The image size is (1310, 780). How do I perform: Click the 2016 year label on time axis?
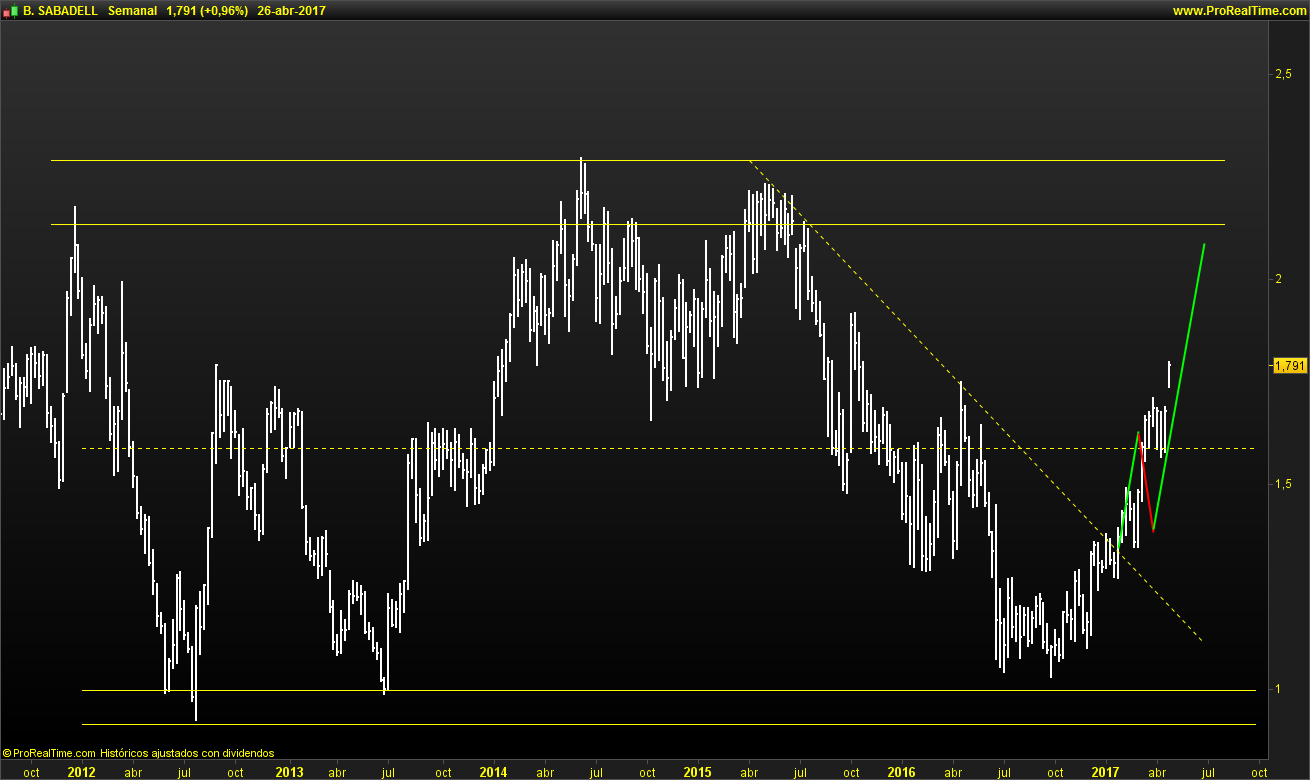click(901, 772)
